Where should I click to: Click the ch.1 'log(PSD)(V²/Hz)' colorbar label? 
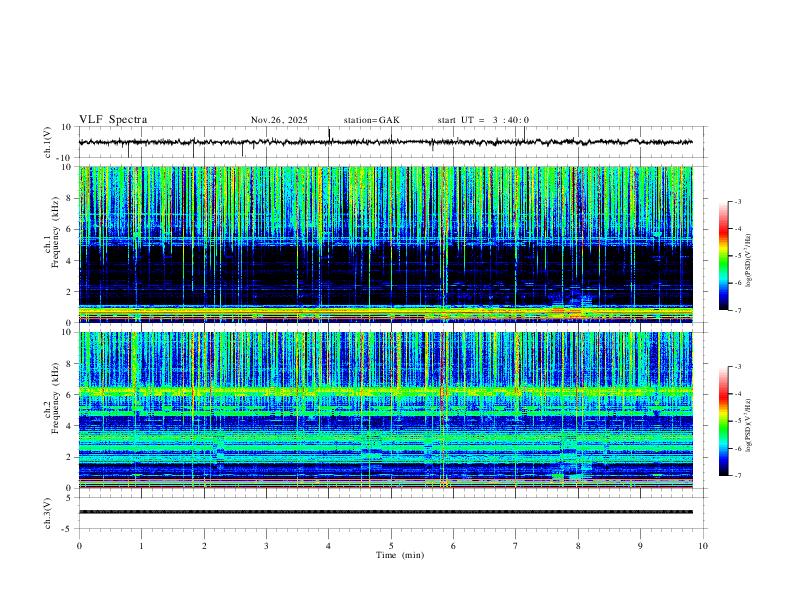tap(749, 261)
